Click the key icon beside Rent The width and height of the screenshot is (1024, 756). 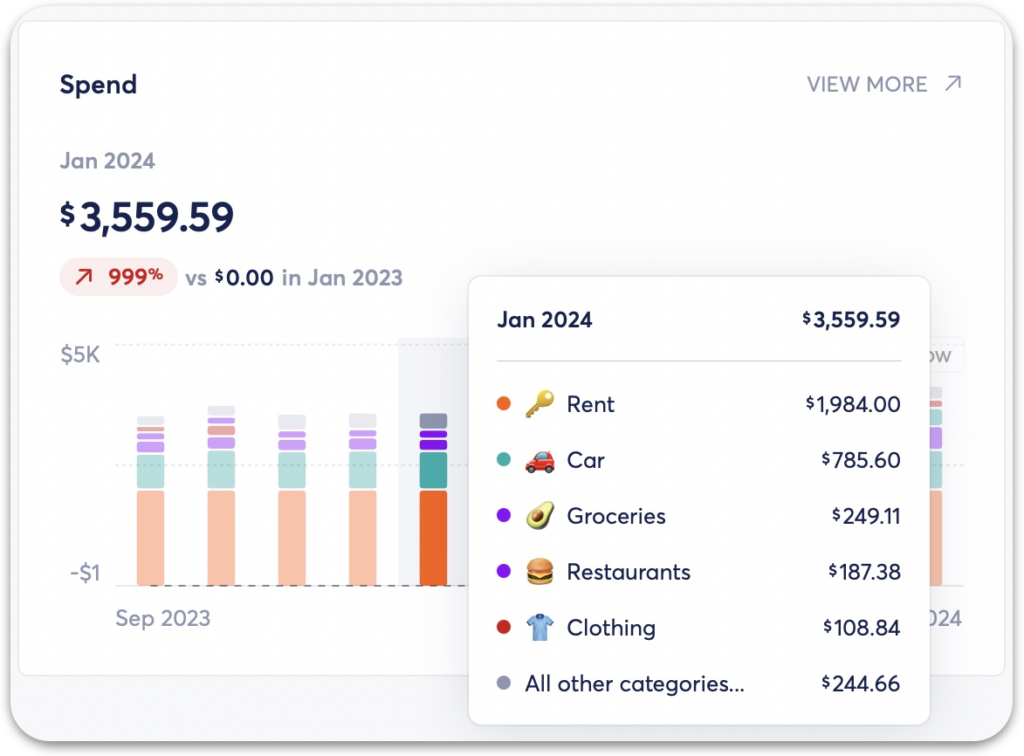pos(540,404)
